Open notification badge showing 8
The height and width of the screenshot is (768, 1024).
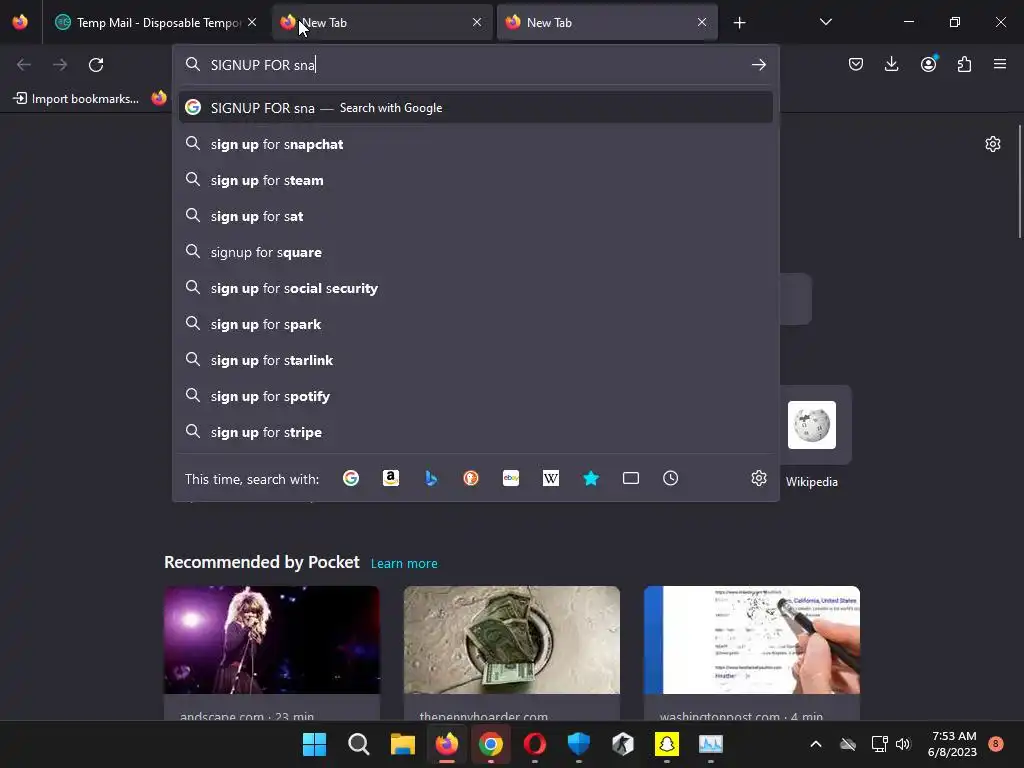pos(996,743)
